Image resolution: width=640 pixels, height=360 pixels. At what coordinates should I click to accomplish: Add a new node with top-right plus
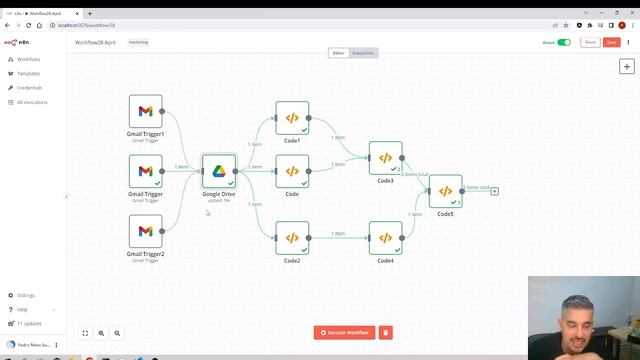627,67
